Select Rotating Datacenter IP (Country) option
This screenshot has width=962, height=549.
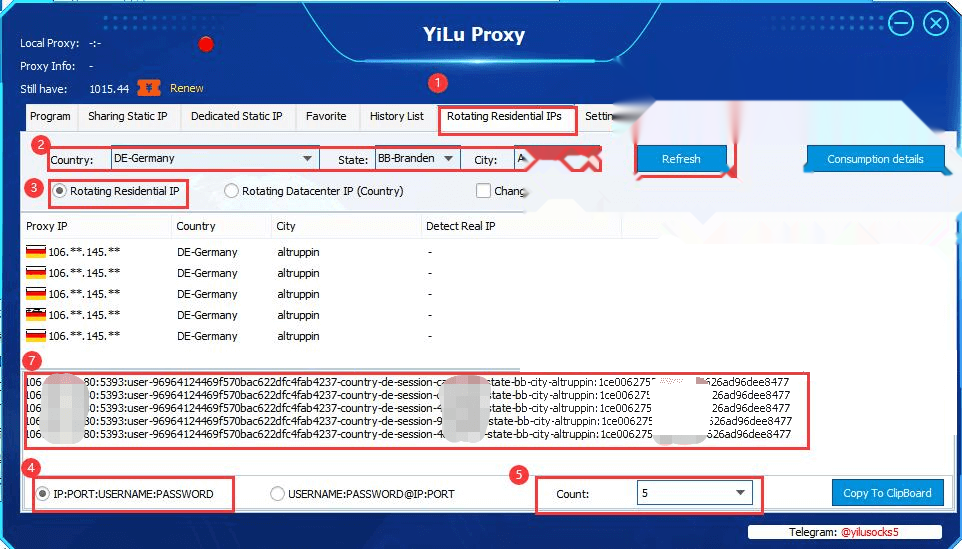coord(231,191)
